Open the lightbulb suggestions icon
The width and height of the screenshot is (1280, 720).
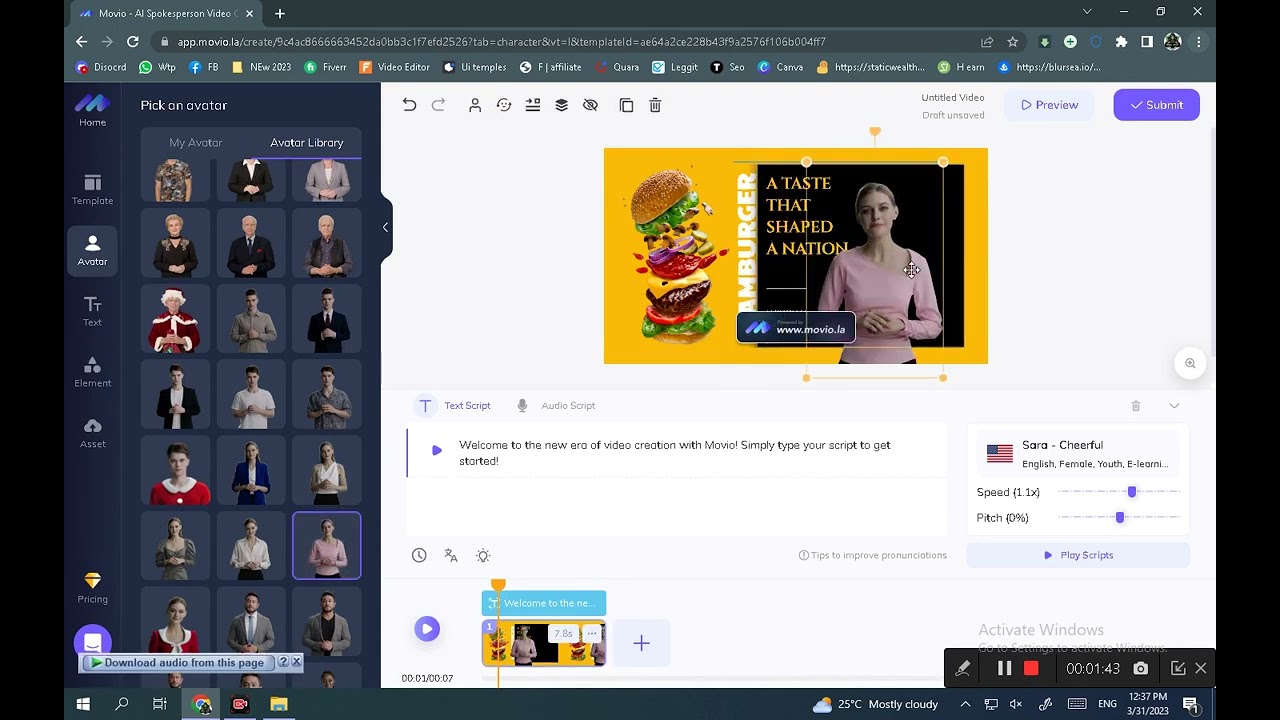pos(483,555)
